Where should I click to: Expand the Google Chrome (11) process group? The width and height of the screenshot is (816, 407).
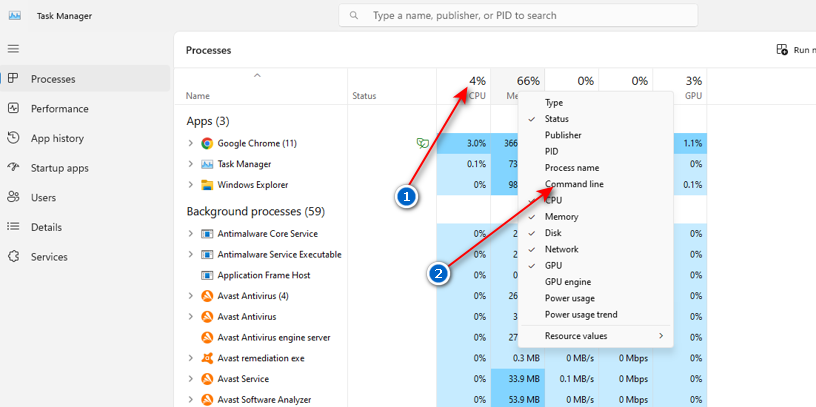pos(190,143)
